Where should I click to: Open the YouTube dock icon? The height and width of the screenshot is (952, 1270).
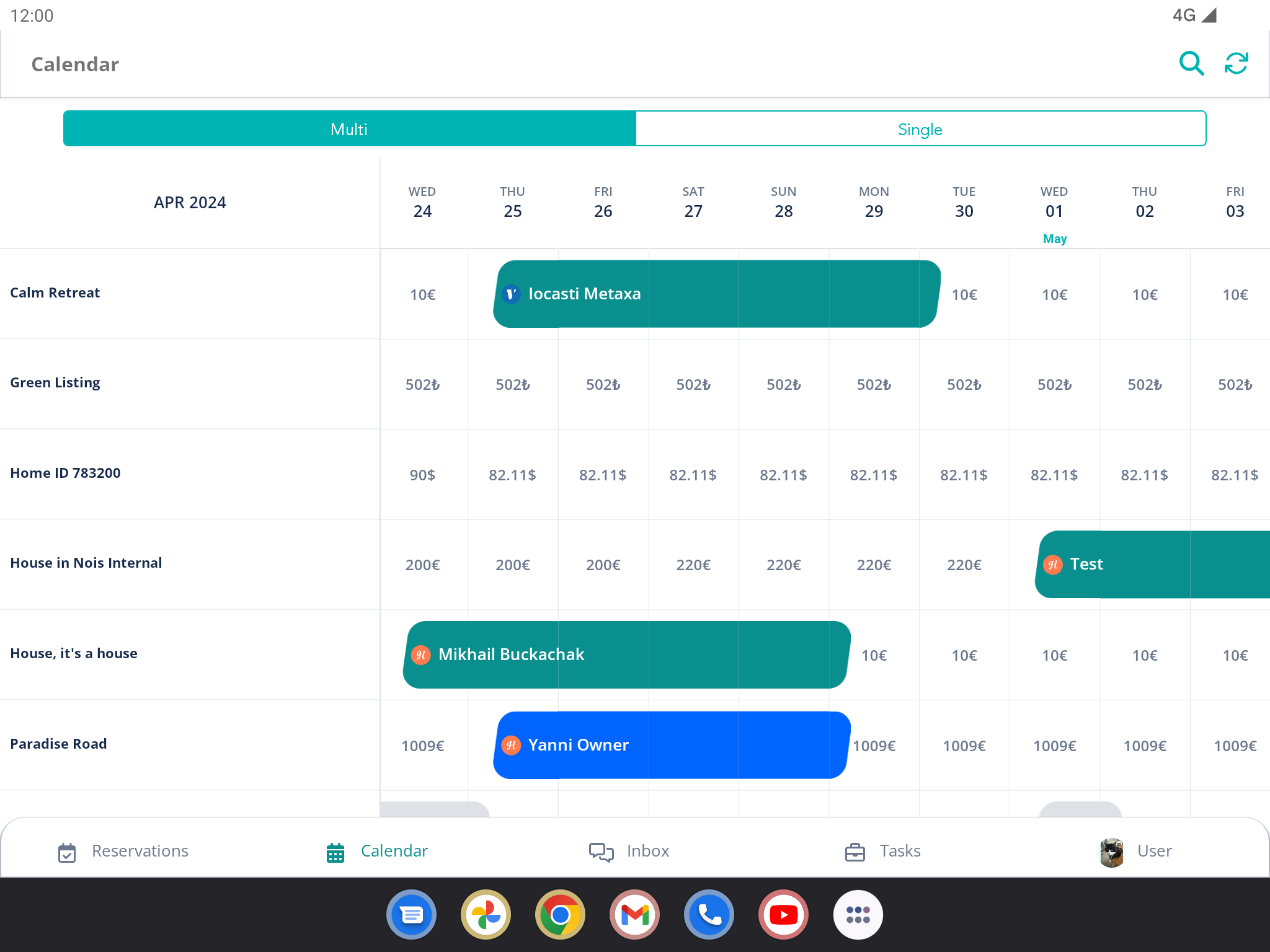[783, 915]
